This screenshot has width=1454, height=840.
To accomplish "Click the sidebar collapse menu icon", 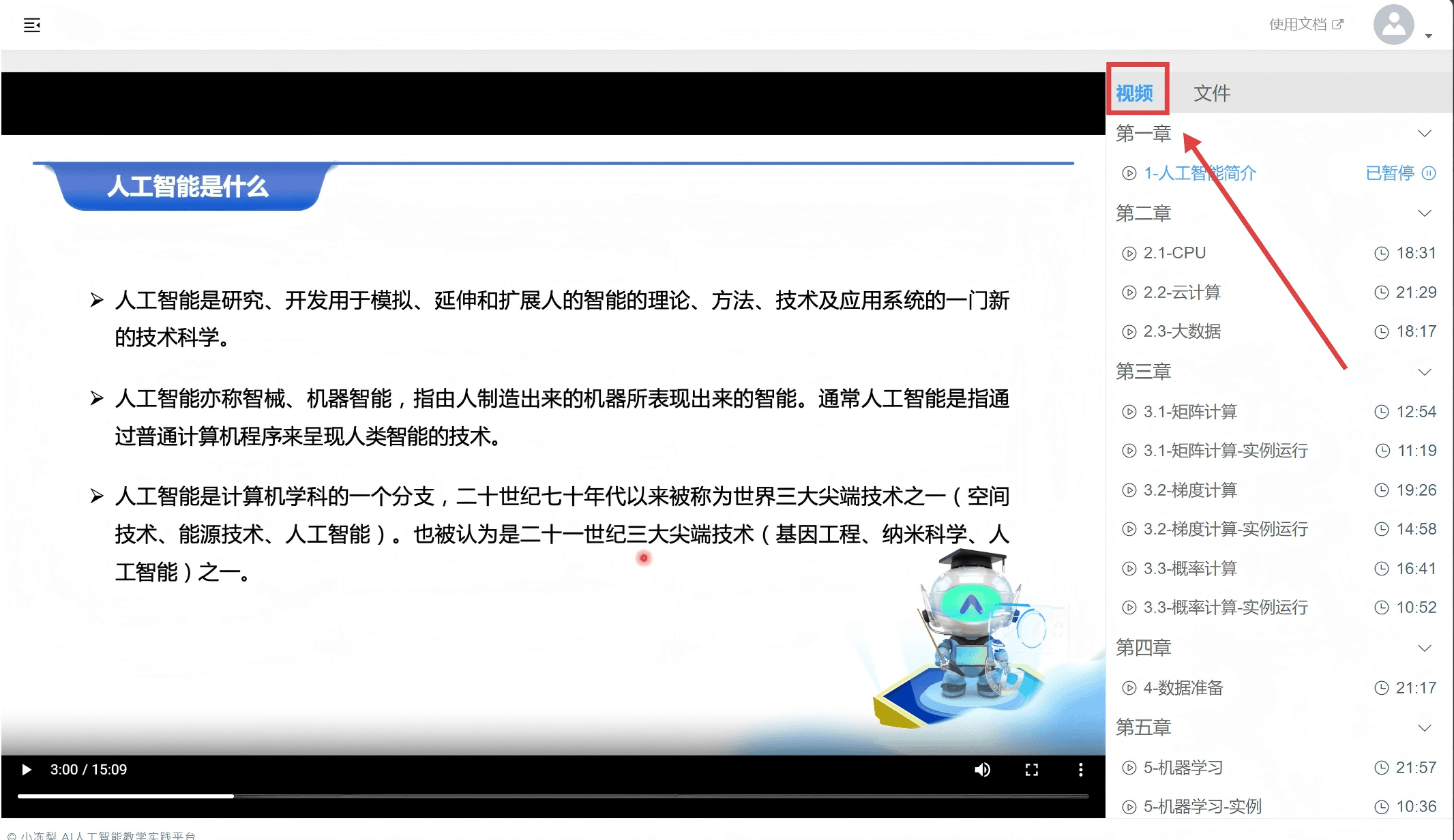I will [x=31, y=25].
